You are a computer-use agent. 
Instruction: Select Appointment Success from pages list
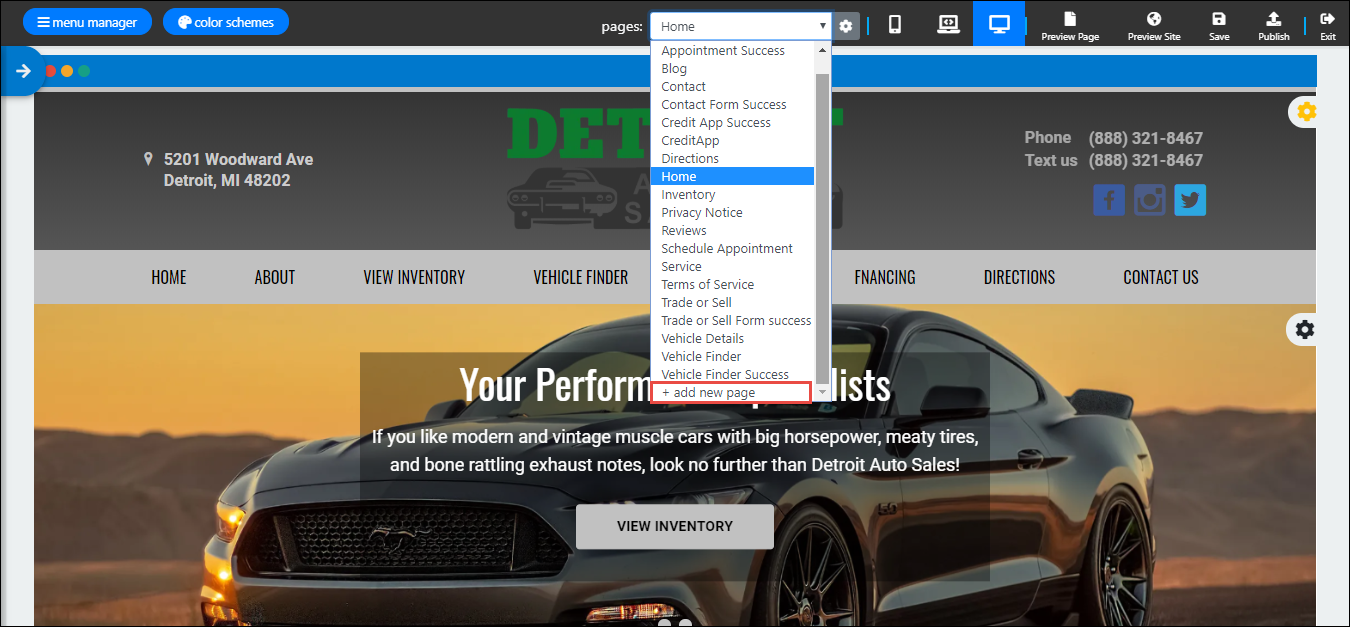pos(733,51)
